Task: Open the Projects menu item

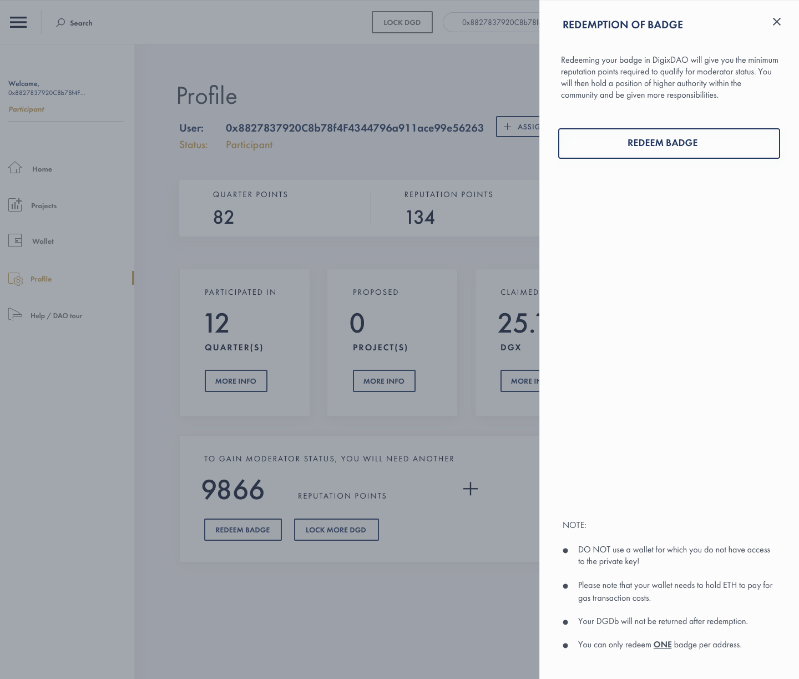Action: (x=44, y=205)
